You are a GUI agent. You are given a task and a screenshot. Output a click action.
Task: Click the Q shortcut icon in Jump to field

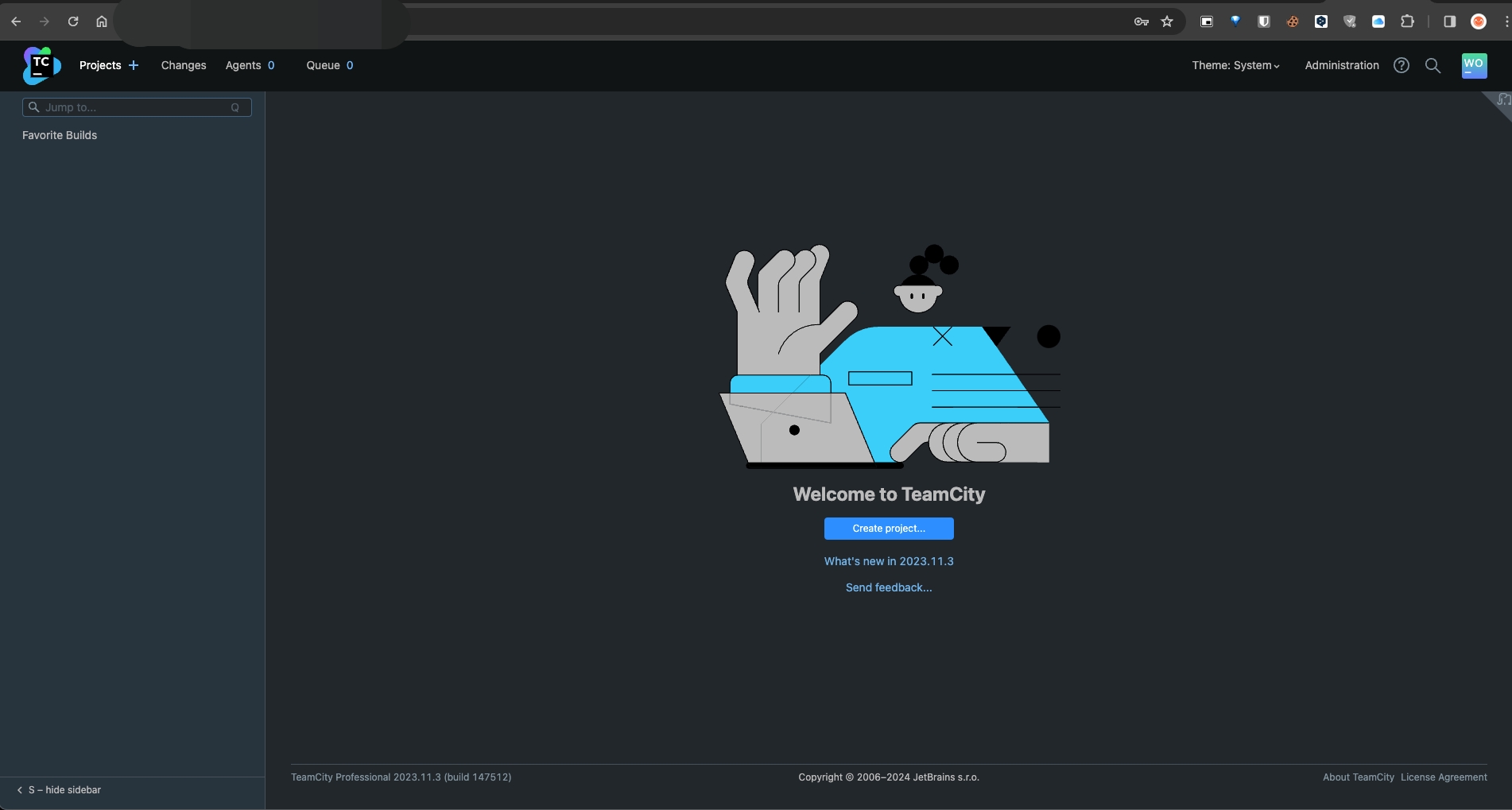click(235, 107)
